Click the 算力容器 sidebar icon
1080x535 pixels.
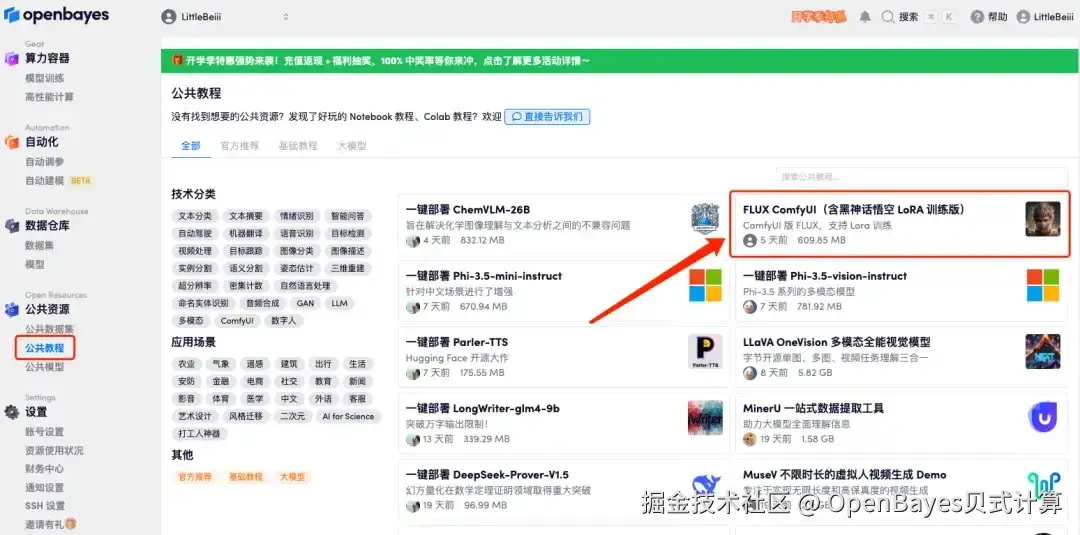point(12,59)
